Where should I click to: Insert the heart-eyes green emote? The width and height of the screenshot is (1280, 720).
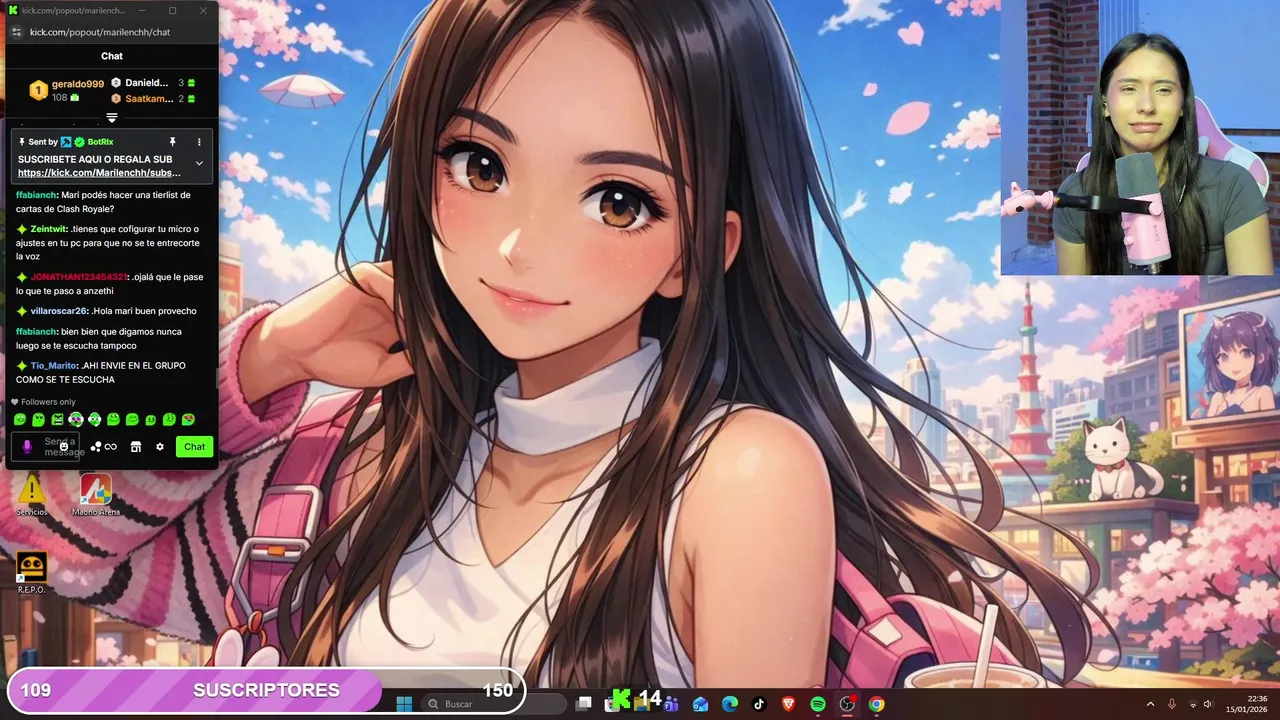click(188, 420)
